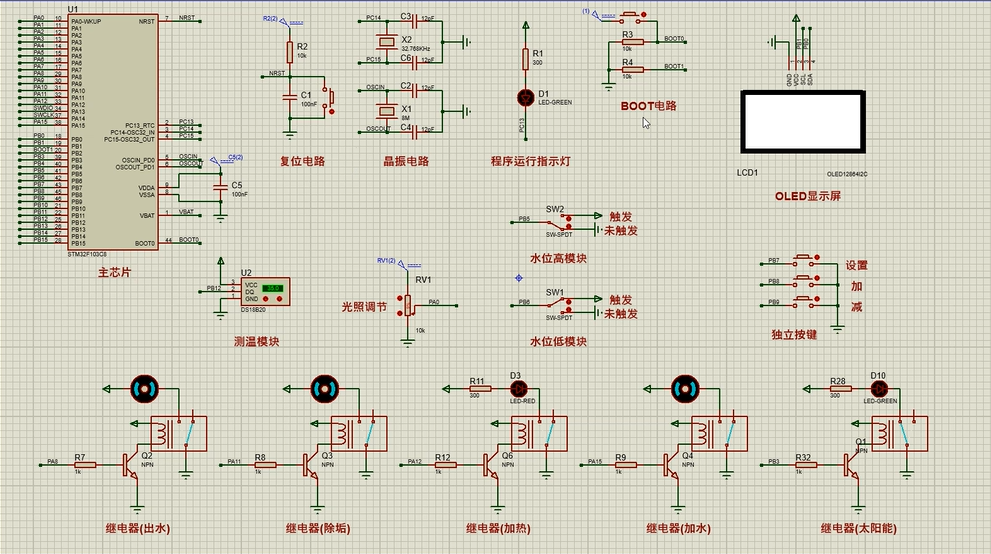Select the OLED display LCD1
The image size is (991, 554).
tap(803, 122)
